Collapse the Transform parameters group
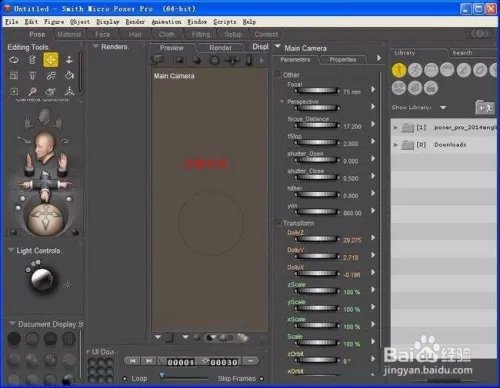Viewport: 500px width, 388px height. 278,223
